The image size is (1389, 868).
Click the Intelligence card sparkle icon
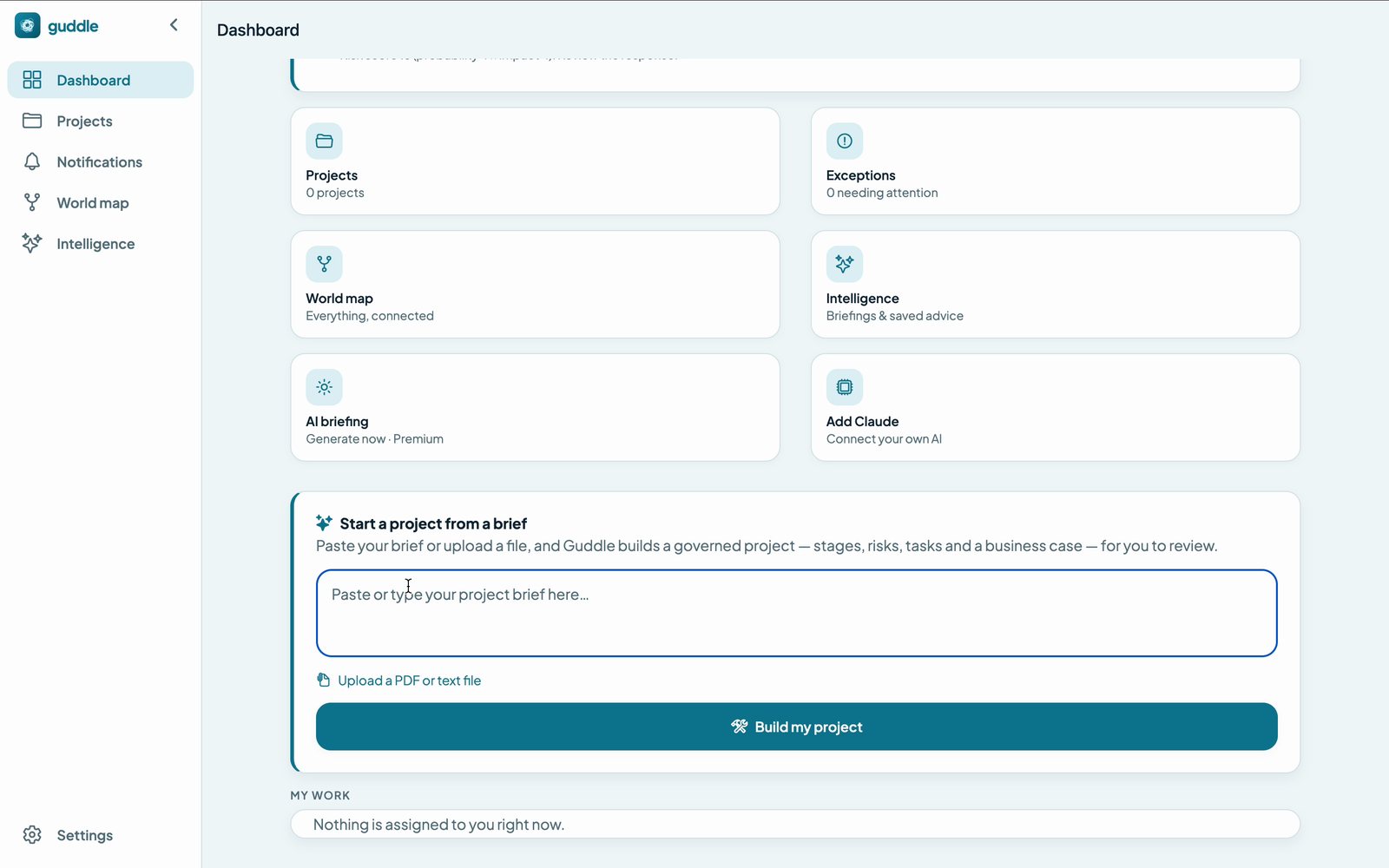click(845, 264)
